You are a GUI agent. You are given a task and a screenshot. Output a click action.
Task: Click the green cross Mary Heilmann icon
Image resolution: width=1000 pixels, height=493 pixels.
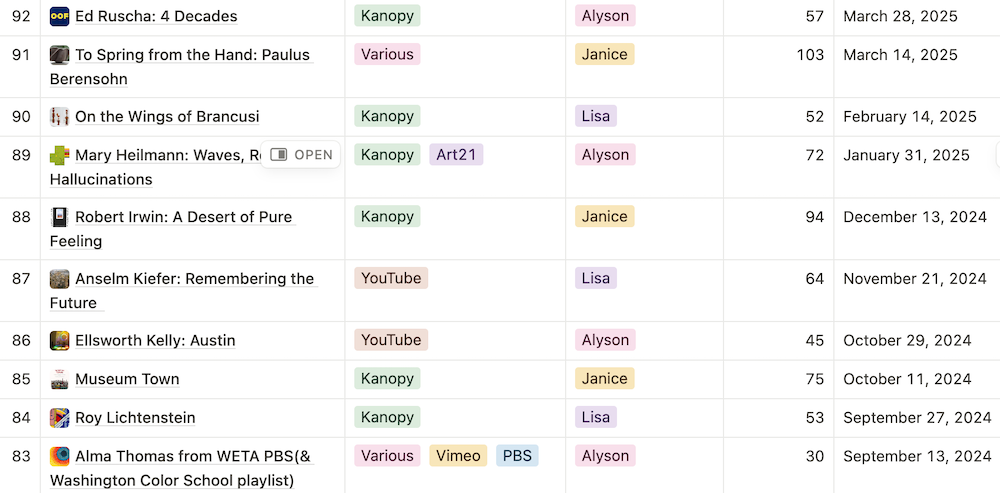tap(59, 155)
